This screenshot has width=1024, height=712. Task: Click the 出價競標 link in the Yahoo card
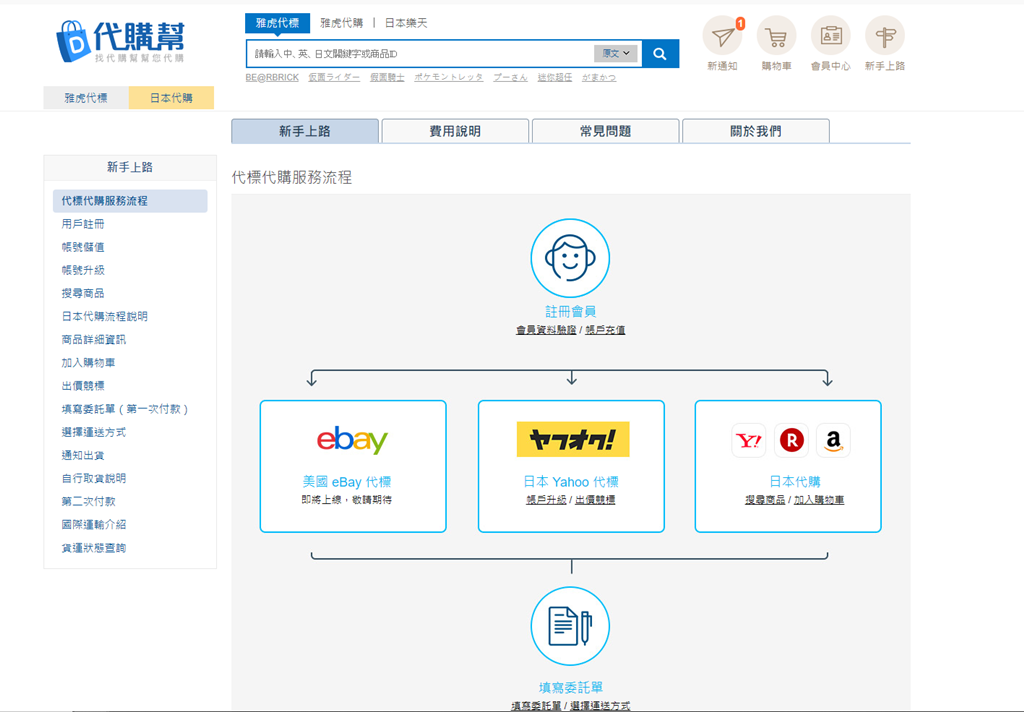[x=595, y=500]
